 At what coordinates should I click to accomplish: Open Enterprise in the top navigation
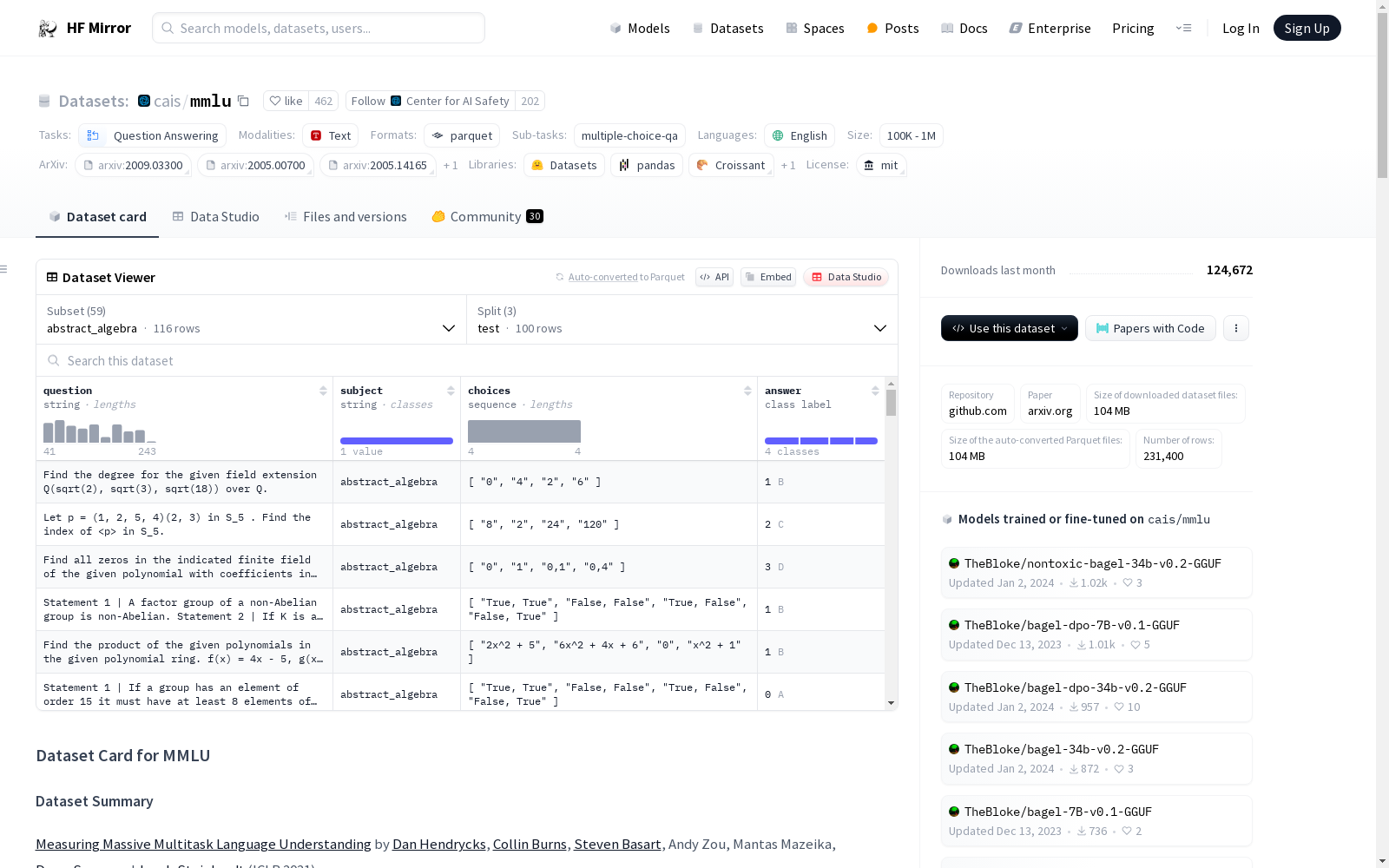1050,28
